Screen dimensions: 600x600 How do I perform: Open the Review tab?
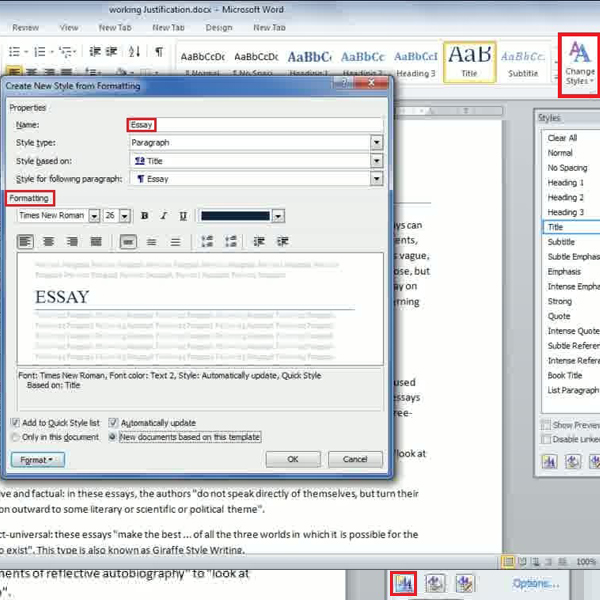pos(25,28)
